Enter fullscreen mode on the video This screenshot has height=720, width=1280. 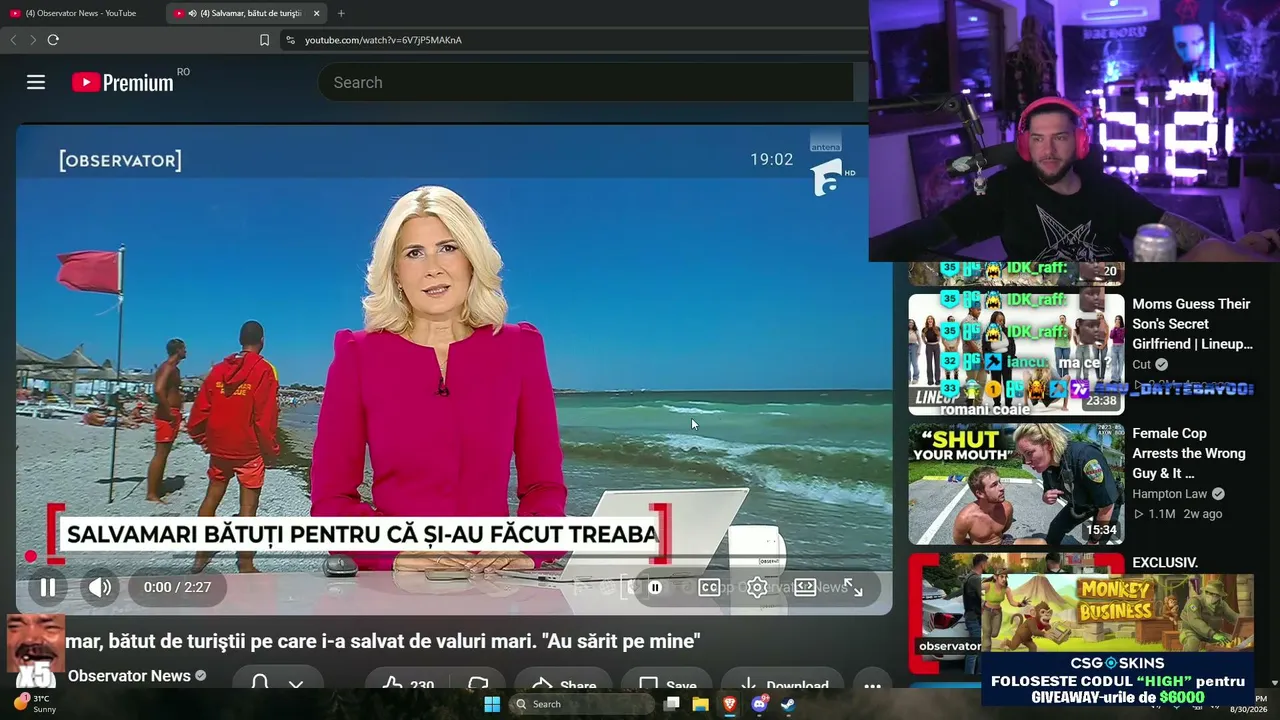tap(853, 587)
